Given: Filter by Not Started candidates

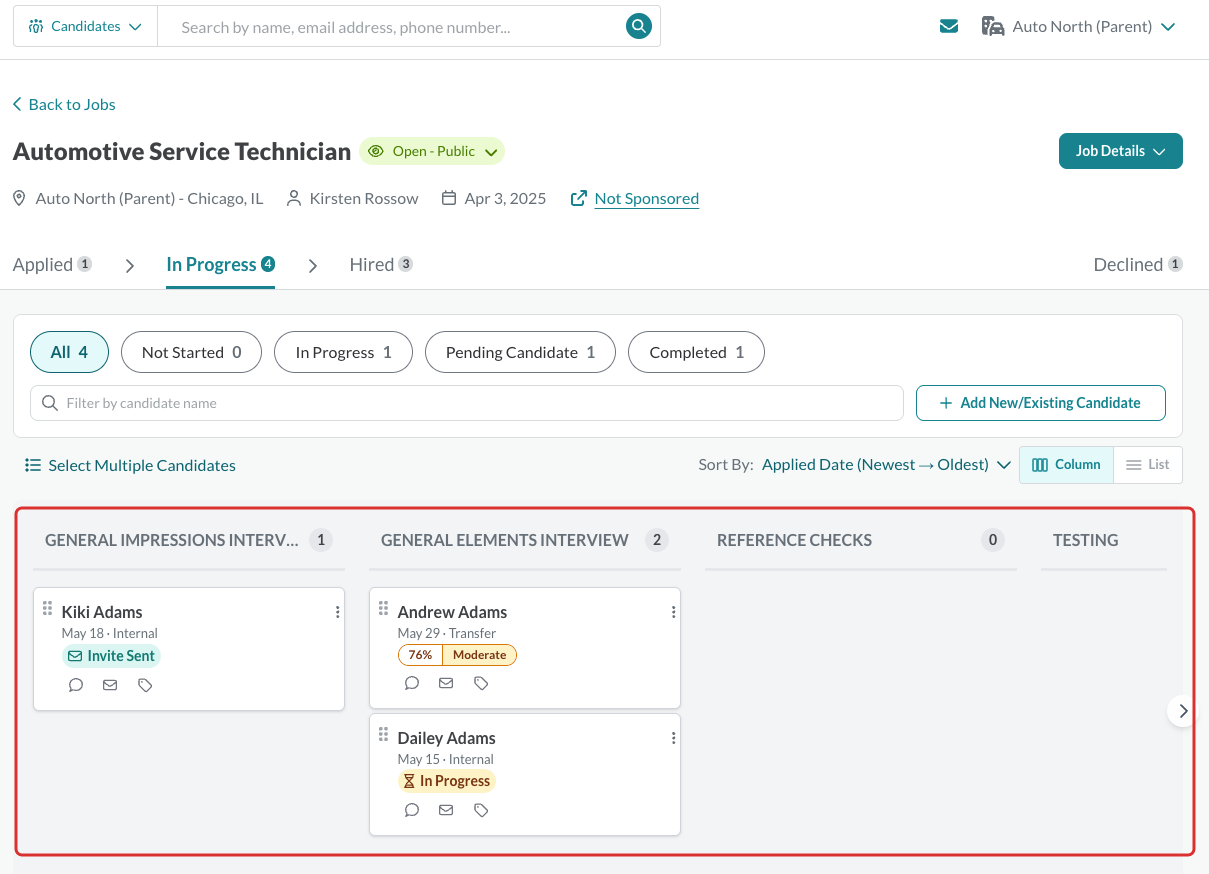Looking at the screenshot, I should [x=191, y=352].
